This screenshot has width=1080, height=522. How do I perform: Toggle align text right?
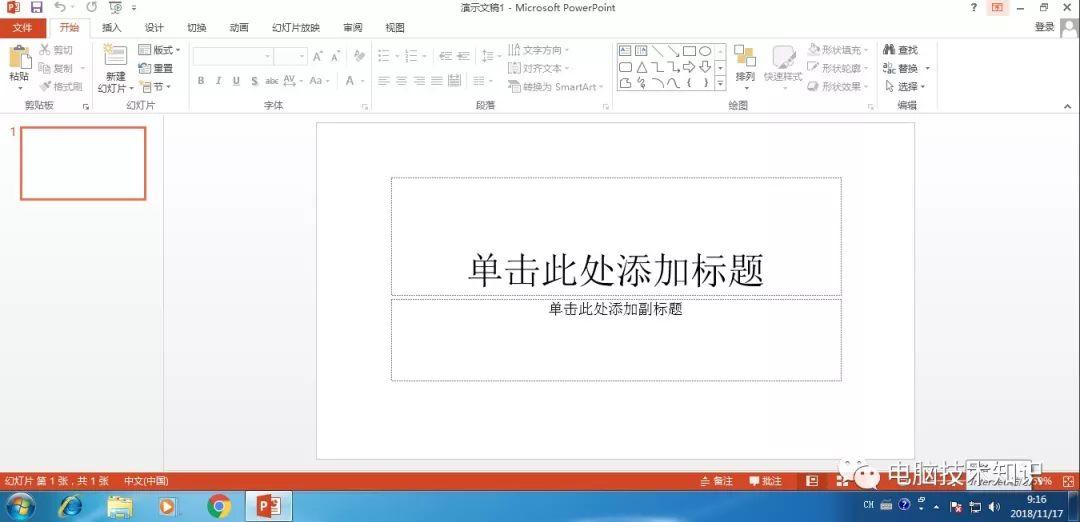[x=419, y=81]
